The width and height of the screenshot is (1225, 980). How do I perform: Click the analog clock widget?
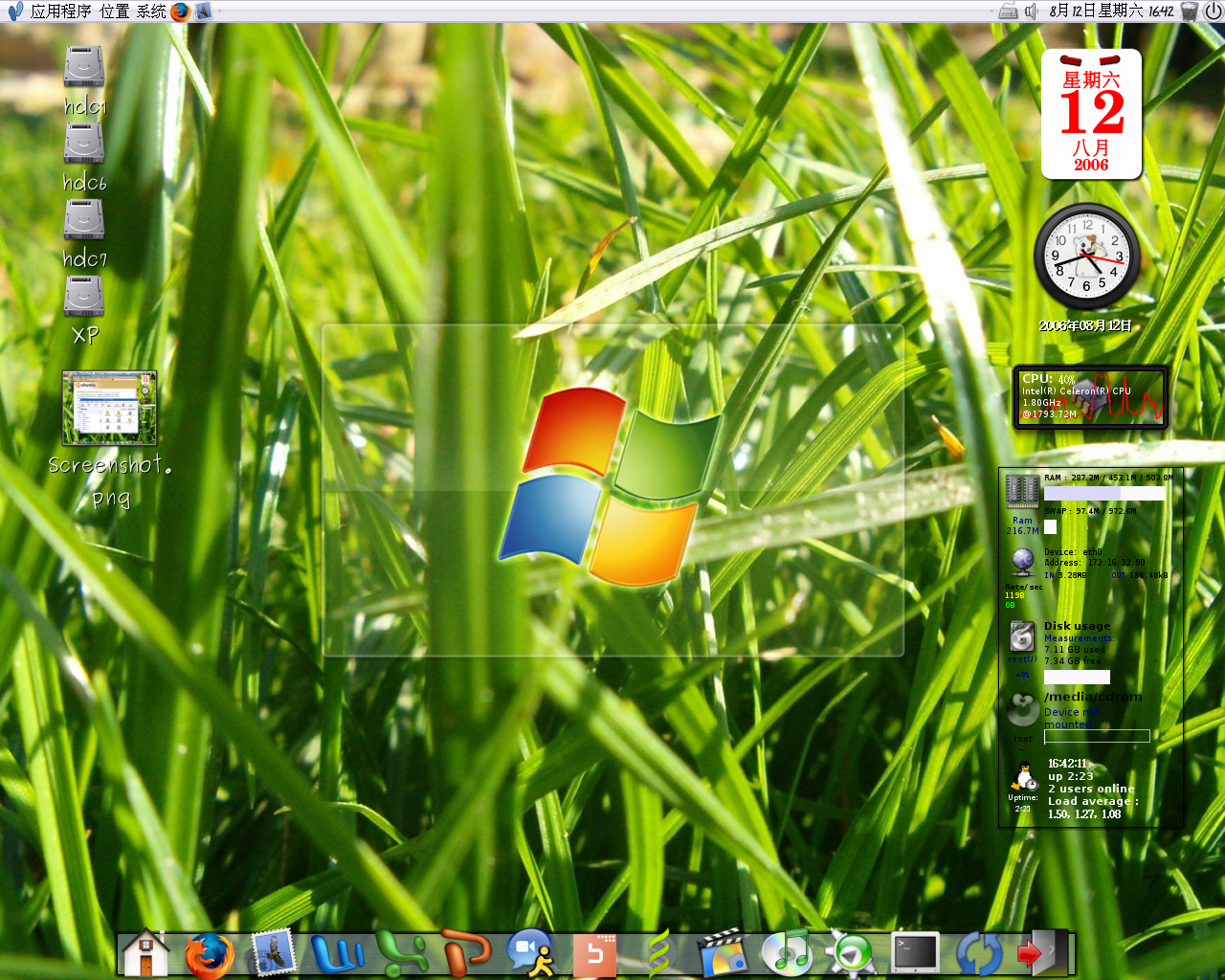tap(1087, 256)
